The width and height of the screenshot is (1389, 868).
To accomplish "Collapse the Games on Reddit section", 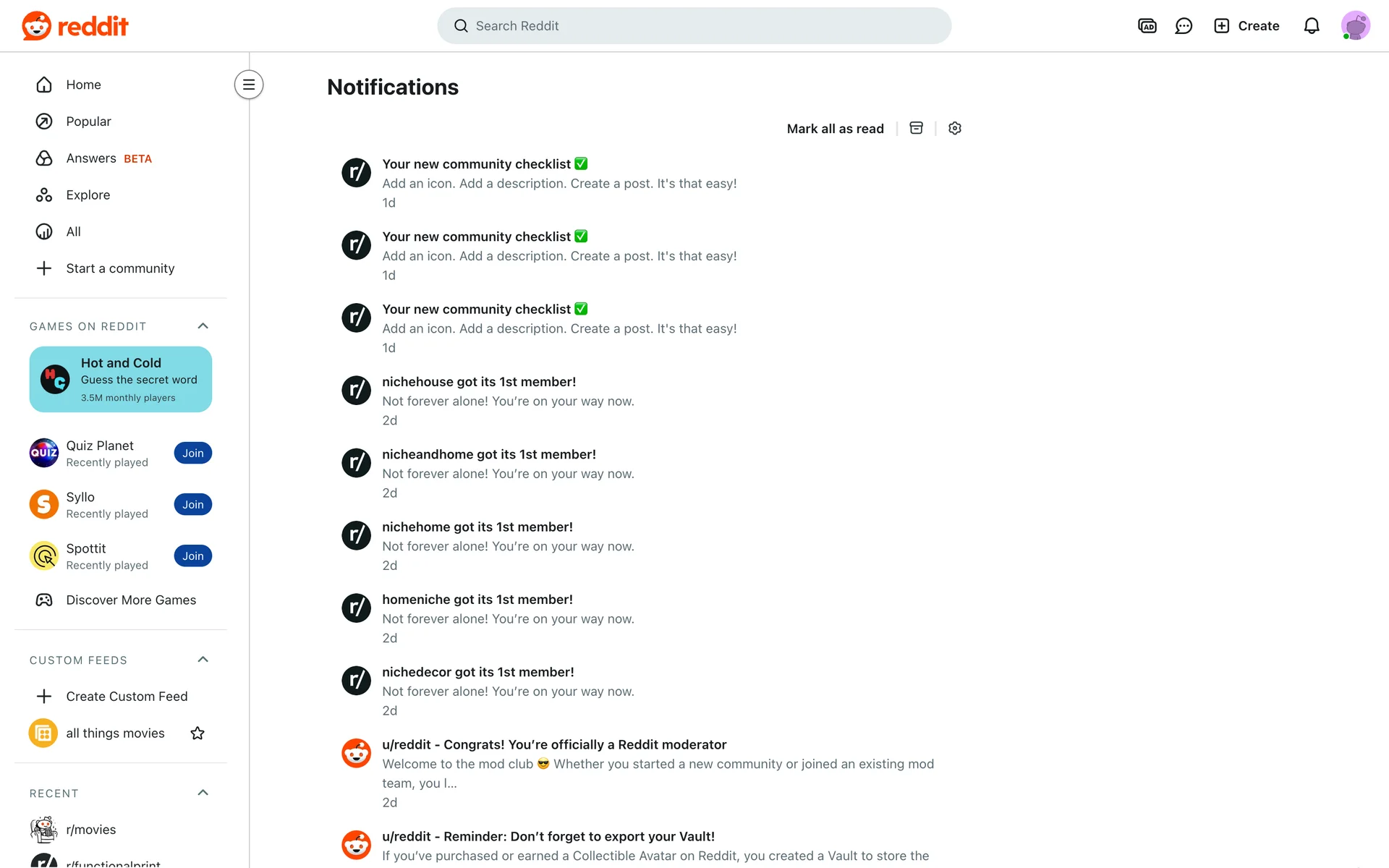I will (x=203, y=326).
